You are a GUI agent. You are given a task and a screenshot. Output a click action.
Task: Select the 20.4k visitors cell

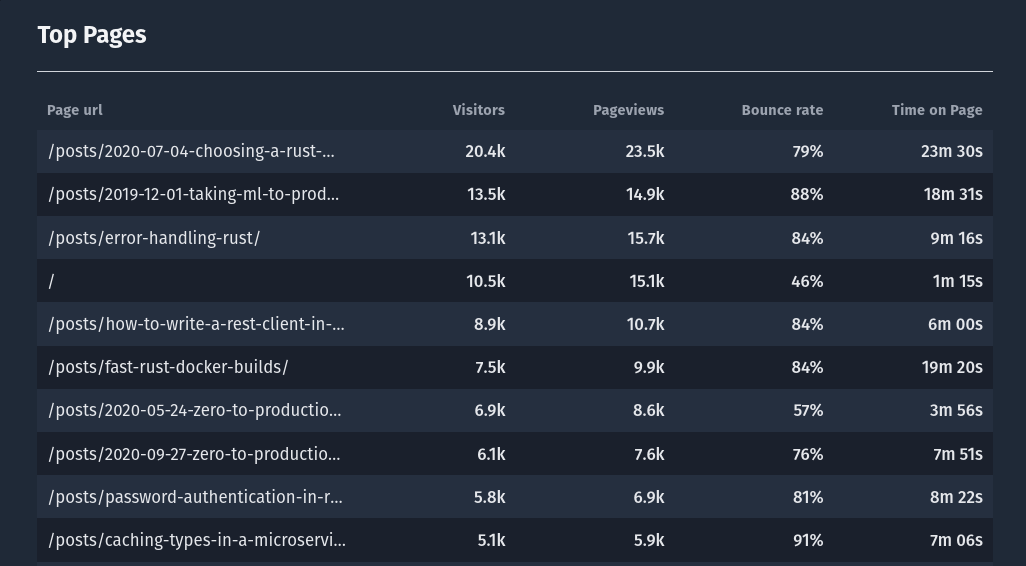(x=485, y=151)
